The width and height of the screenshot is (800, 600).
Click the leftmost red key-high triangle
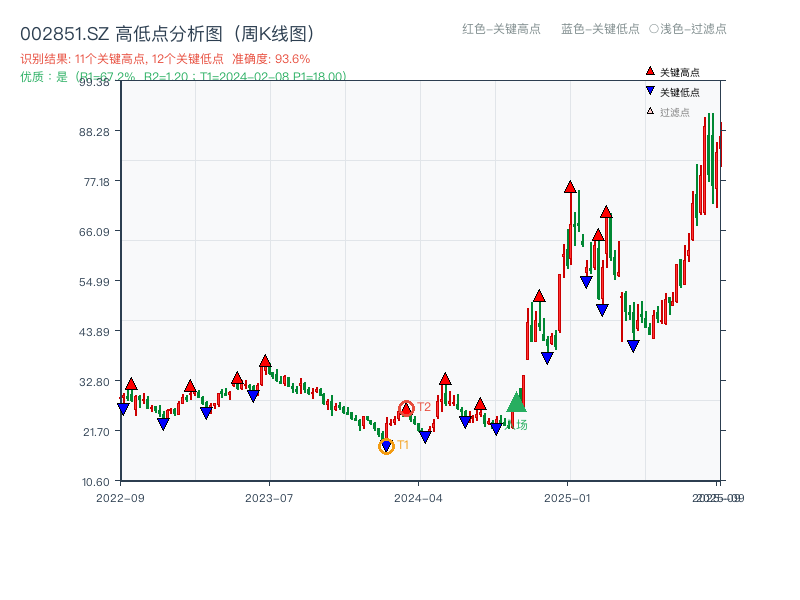(x=131, y=384)
